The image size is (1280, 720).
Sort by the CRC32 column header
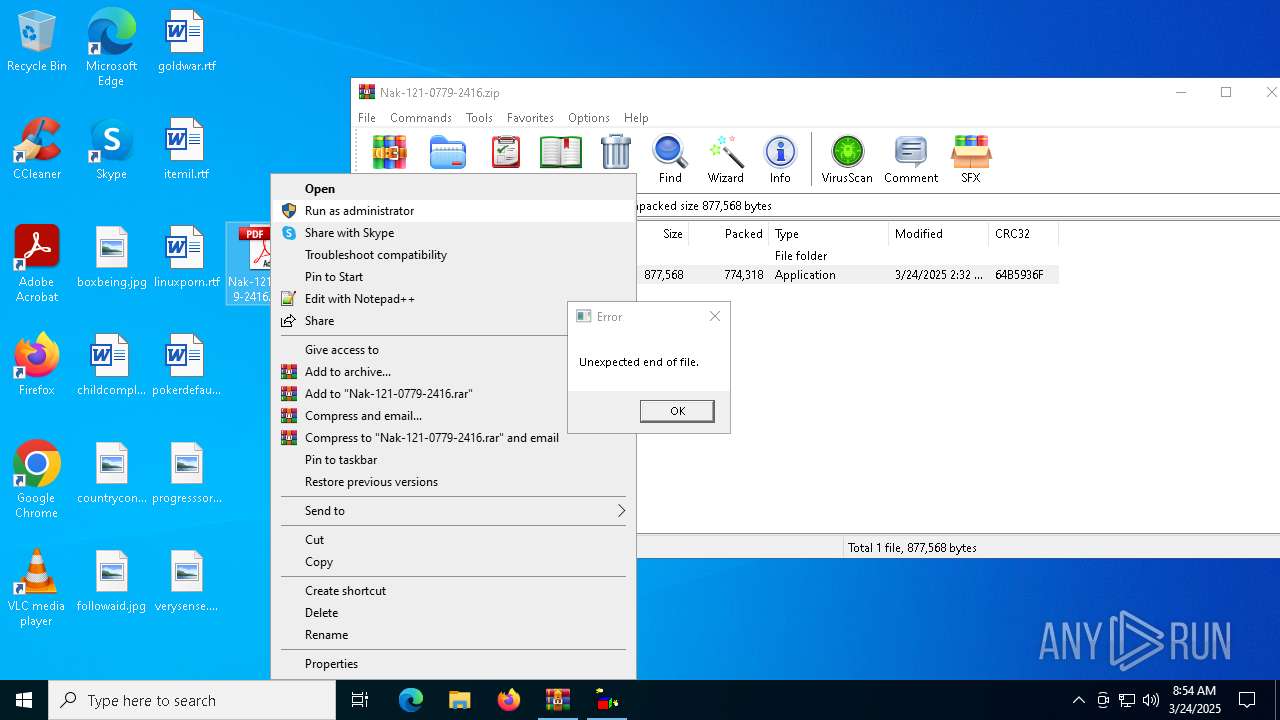click(x=1023, y=234)
